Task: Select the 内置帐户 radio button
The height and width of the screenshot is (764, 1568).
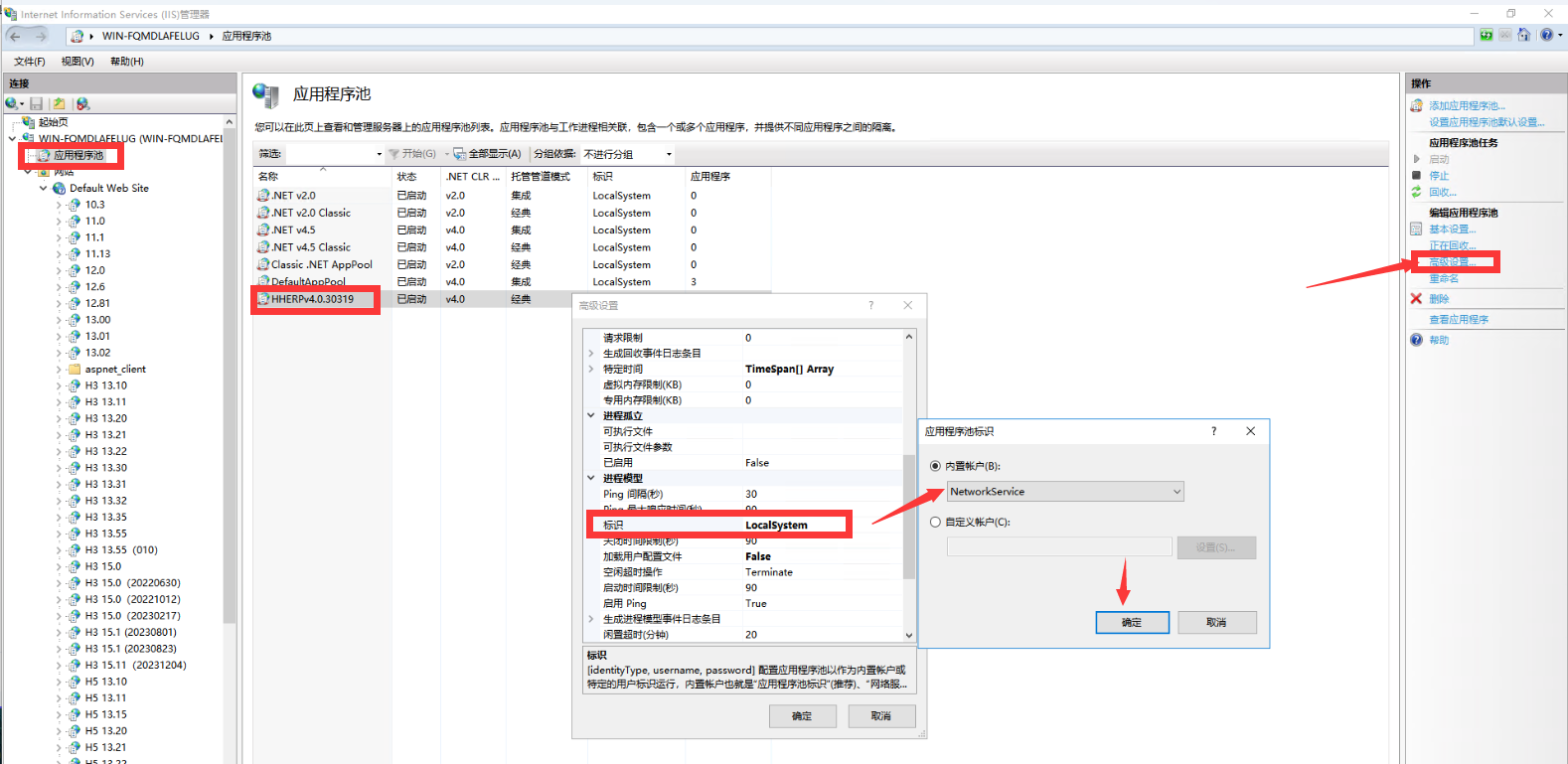Action: pyautogui.click(x=935, y=466)
